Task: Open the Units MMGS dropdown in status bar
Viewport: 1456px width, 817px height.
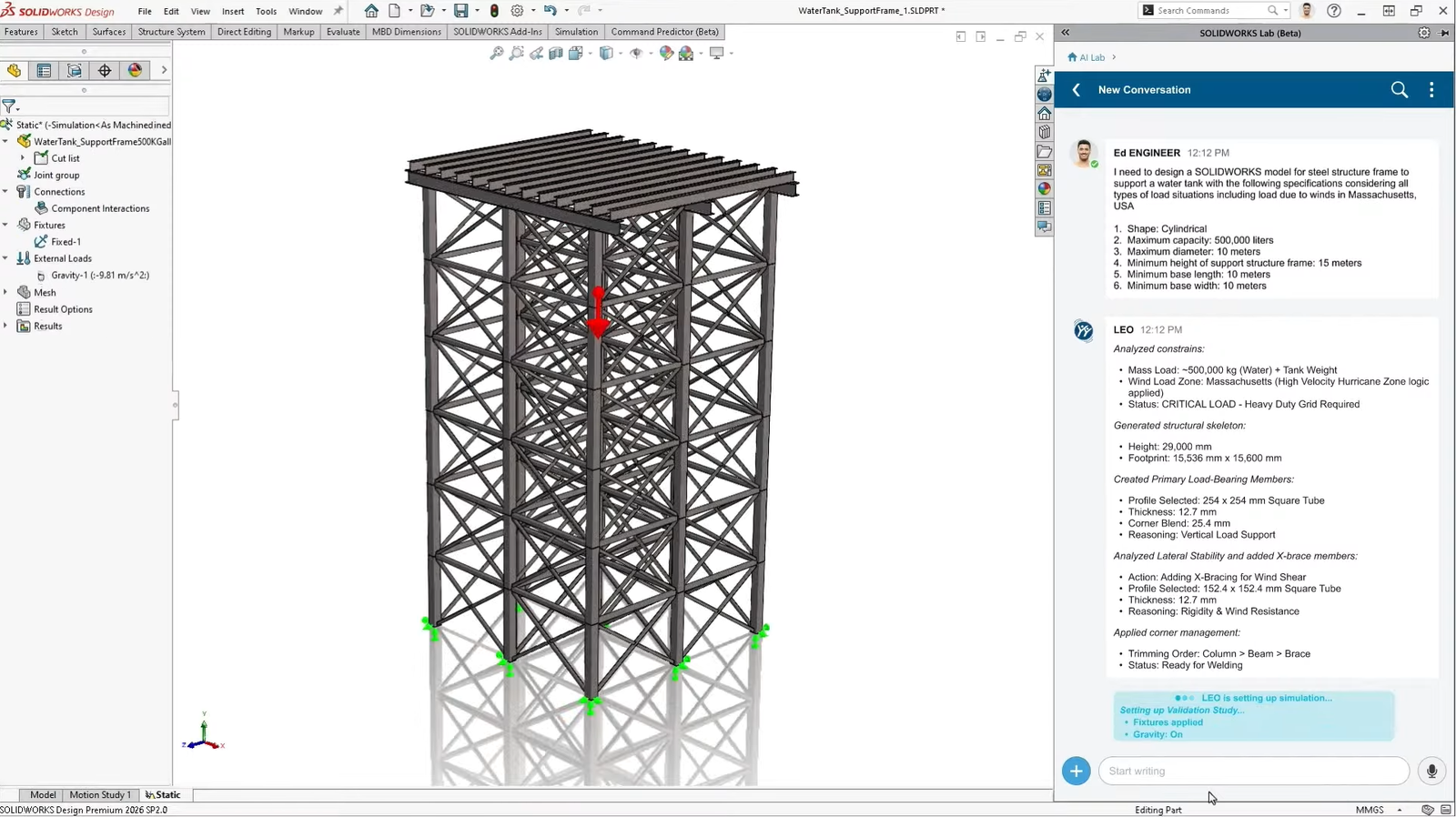Action: click(1400, 810)
